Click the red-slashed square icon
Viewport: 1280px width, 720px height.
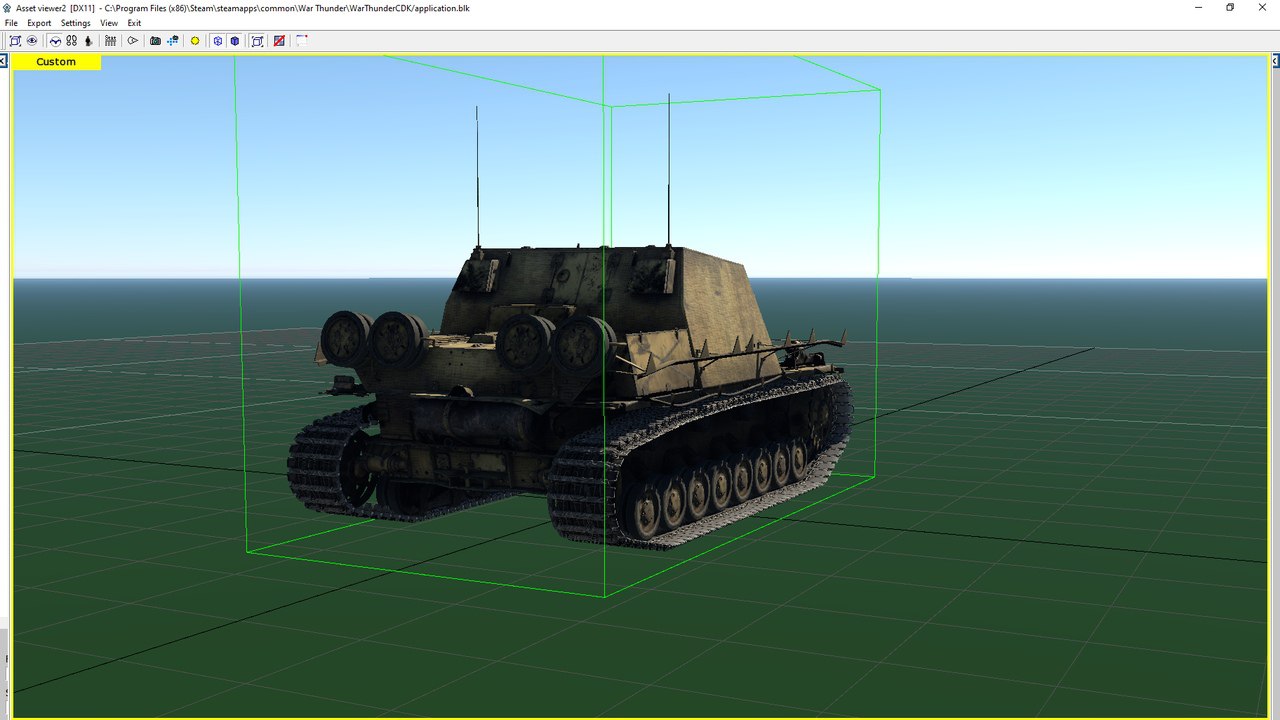pos(279,41)
